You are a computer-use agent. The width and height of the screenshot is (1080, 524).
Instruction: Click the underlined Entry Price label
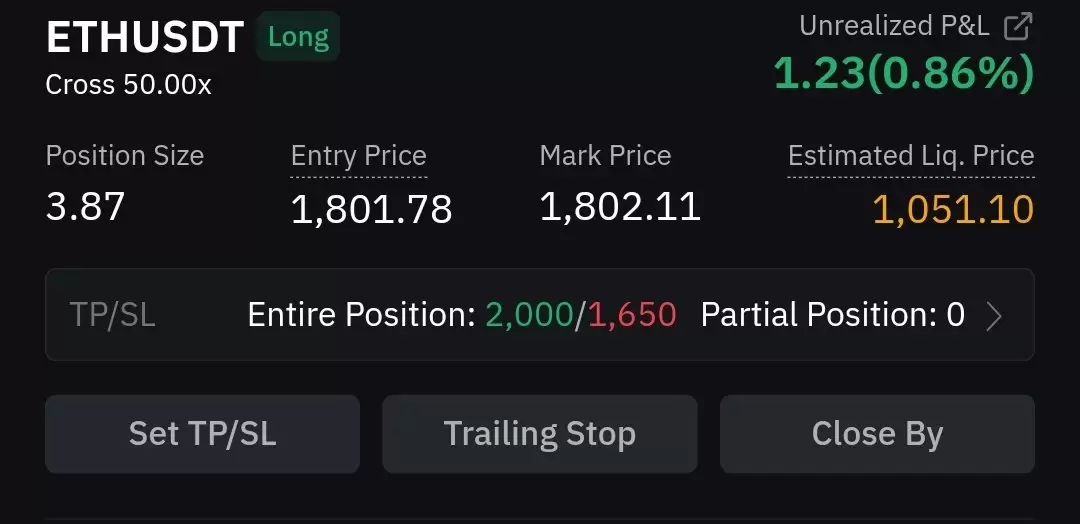[x=359, y=156]
